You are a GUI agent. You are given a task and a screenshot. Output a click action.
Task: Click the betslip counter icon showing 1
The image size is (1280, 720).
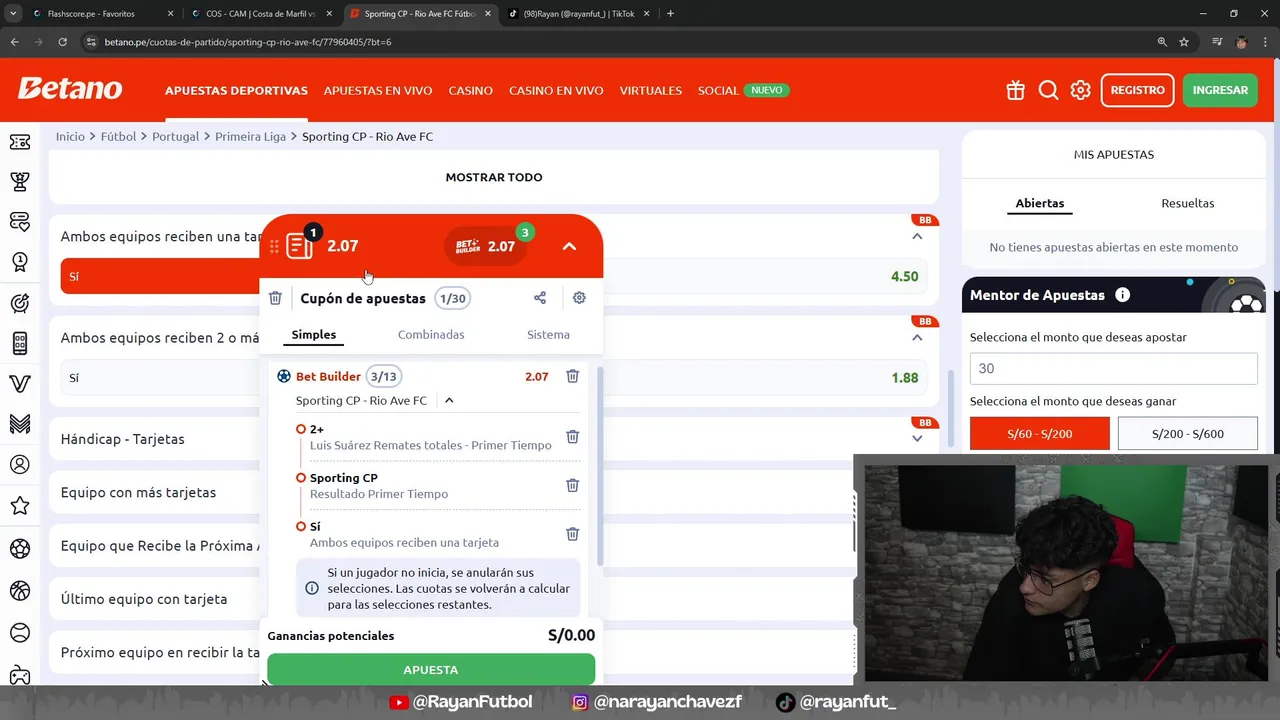click(299, 244)
